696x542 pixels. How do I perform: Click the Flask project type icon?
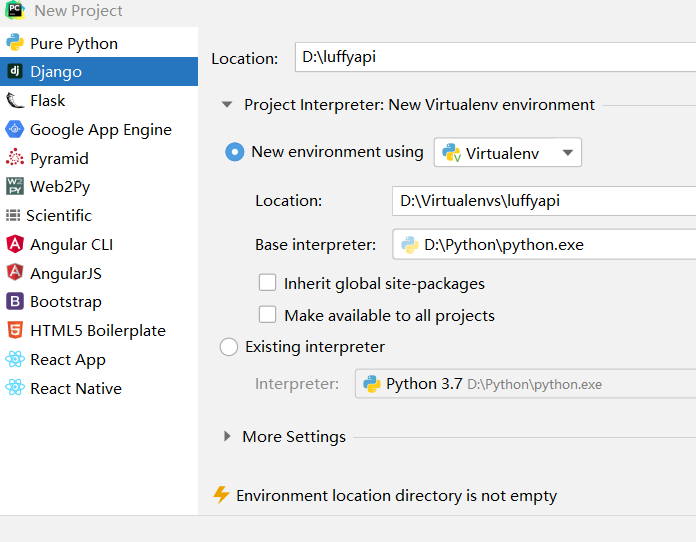[15, 100]
